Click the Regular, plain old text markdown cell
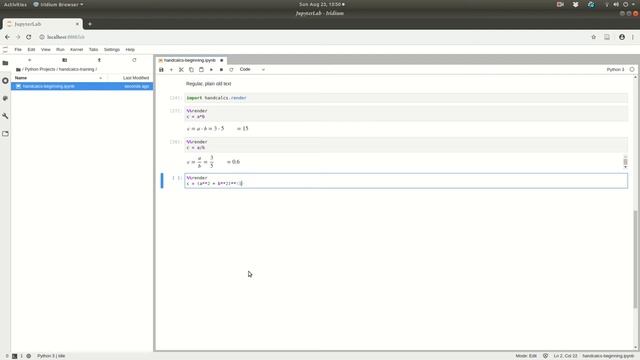The width and height of the screenshot is (640, 360). coord(209,84)
